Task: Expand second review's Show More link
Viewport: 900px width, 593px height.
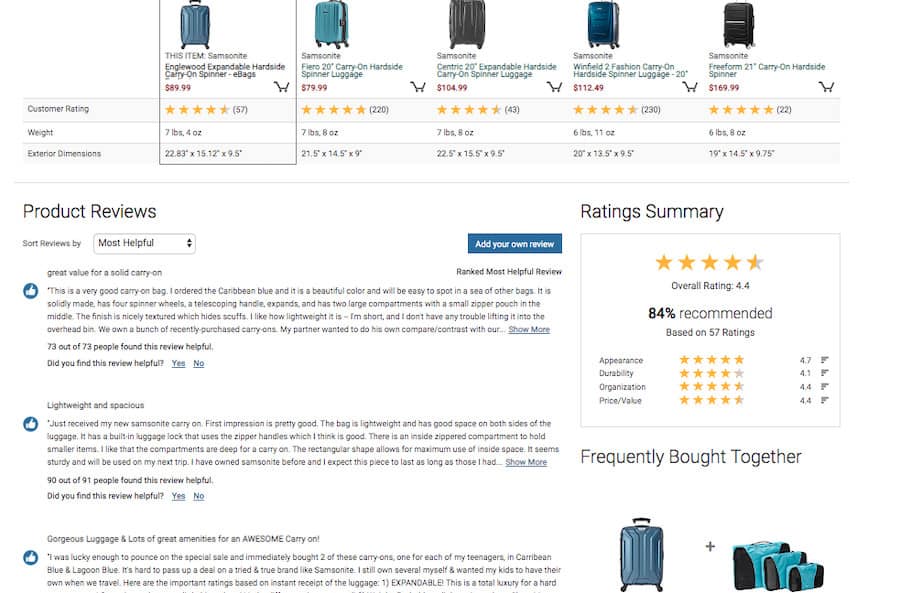Action: [x=526, y=462]
